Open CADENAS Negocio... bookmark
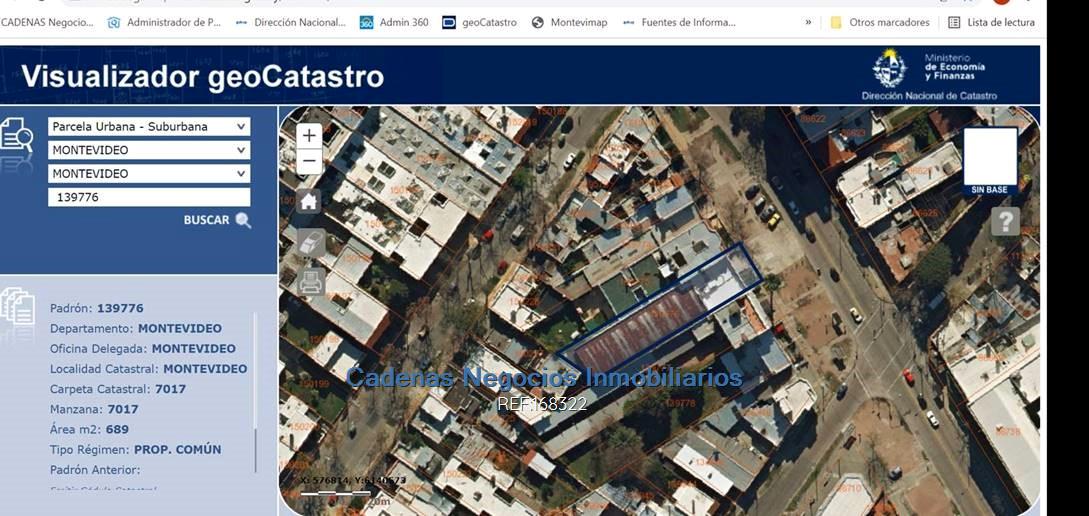The image size is (1089, 516). [47, 22]
